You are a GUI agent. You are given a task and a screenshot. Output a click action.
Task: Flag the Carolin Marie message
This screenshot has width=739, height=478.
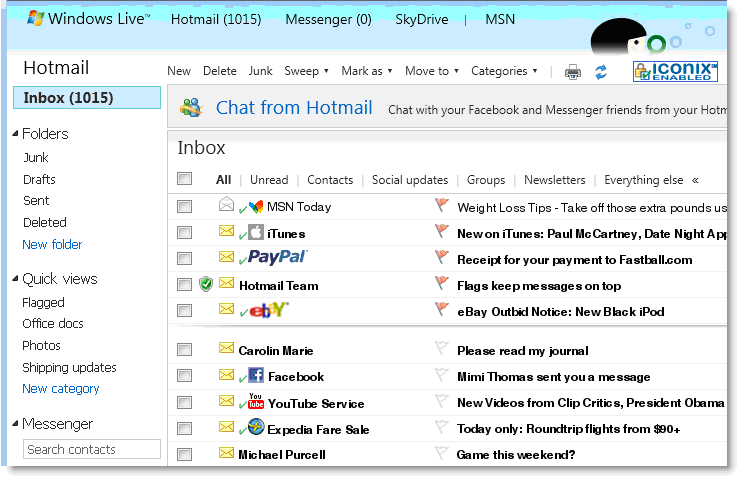coord(442,348)
